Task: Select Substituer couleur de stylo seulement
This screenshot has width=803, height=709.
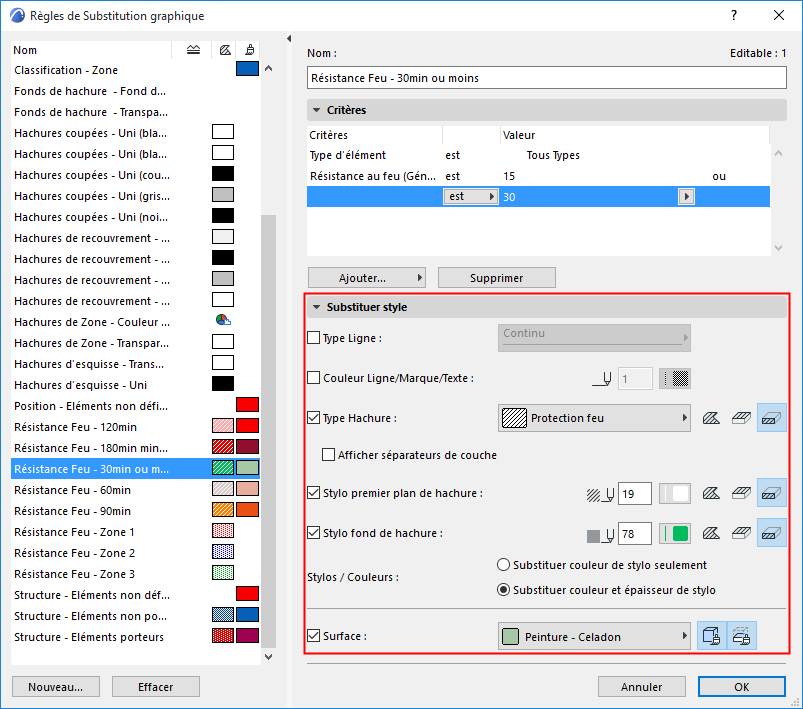Action: (503, 565)
